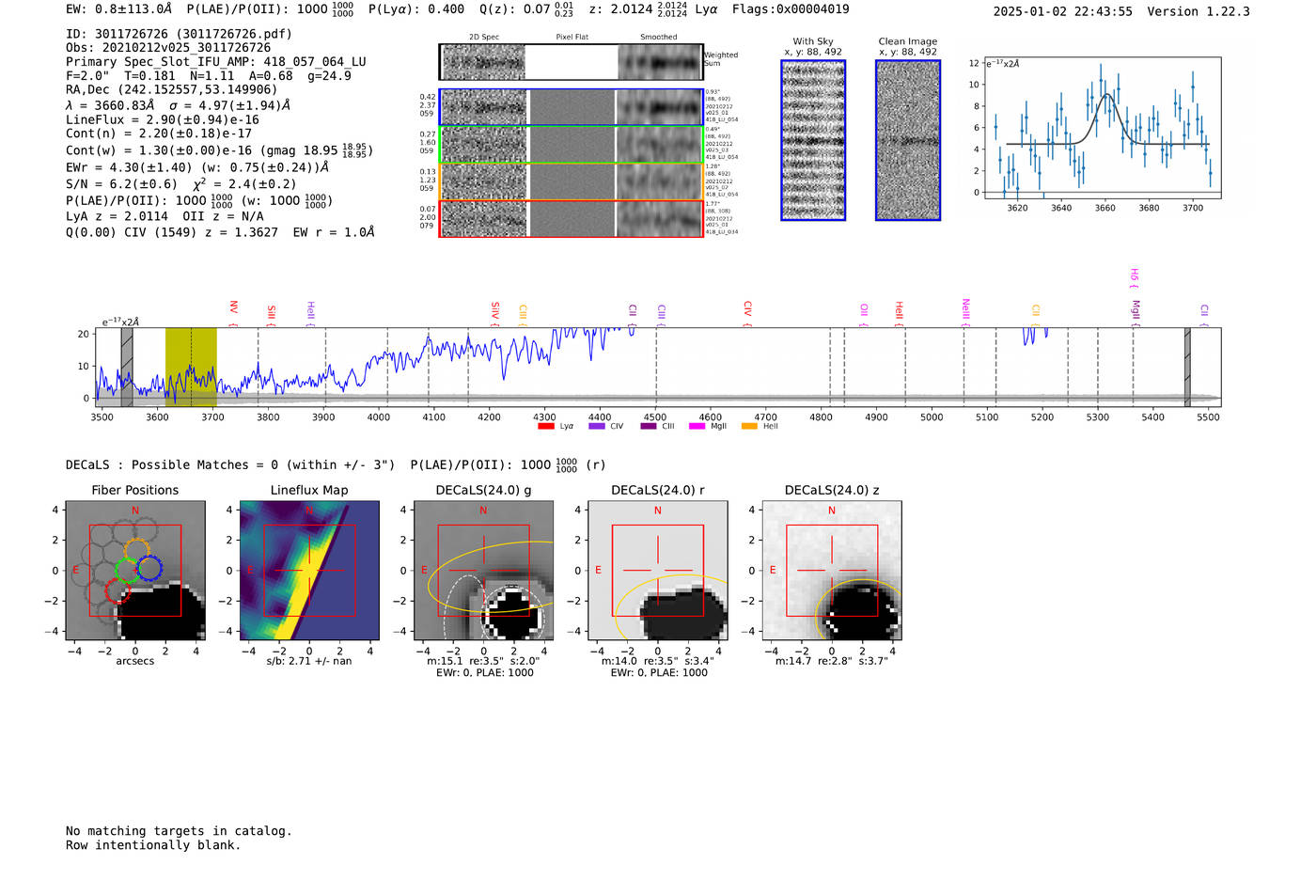Select the red-bordered 2D spectrum fiber row
Image resolution: width=1316 pixels, height=896 pixels.
click(572, 218)
